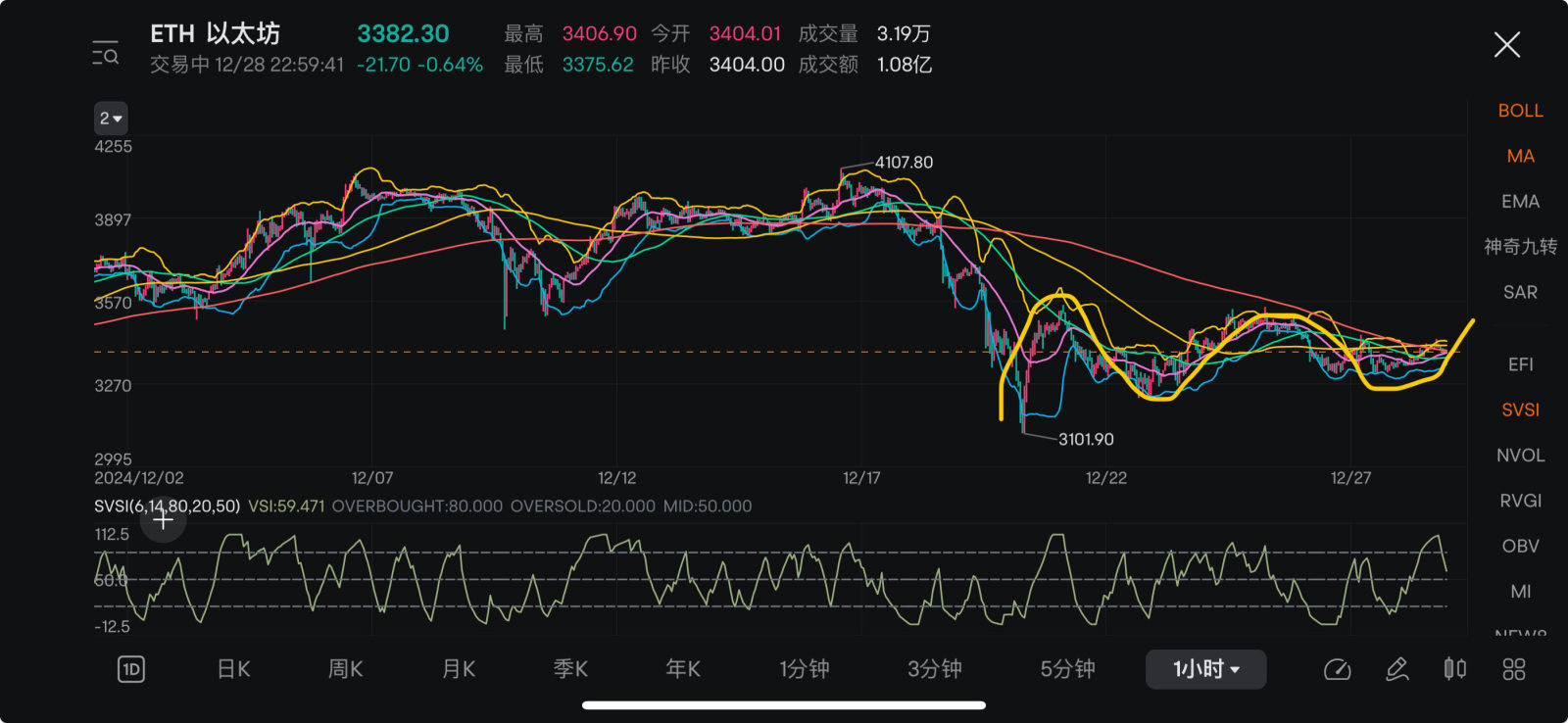1568x723 pixels.
Task: Tap the VSI:59.471 value
Action: pos(286,506)
